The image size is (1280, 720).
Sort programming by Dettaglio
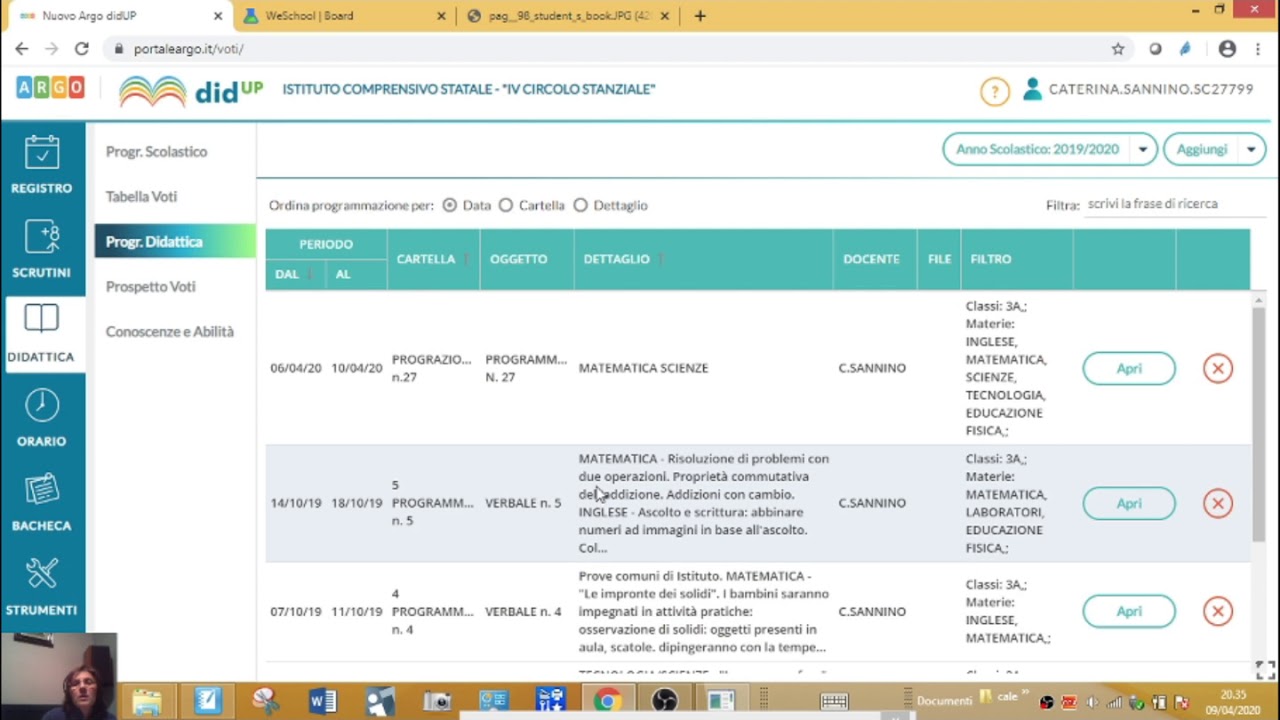tap(581, 205)
